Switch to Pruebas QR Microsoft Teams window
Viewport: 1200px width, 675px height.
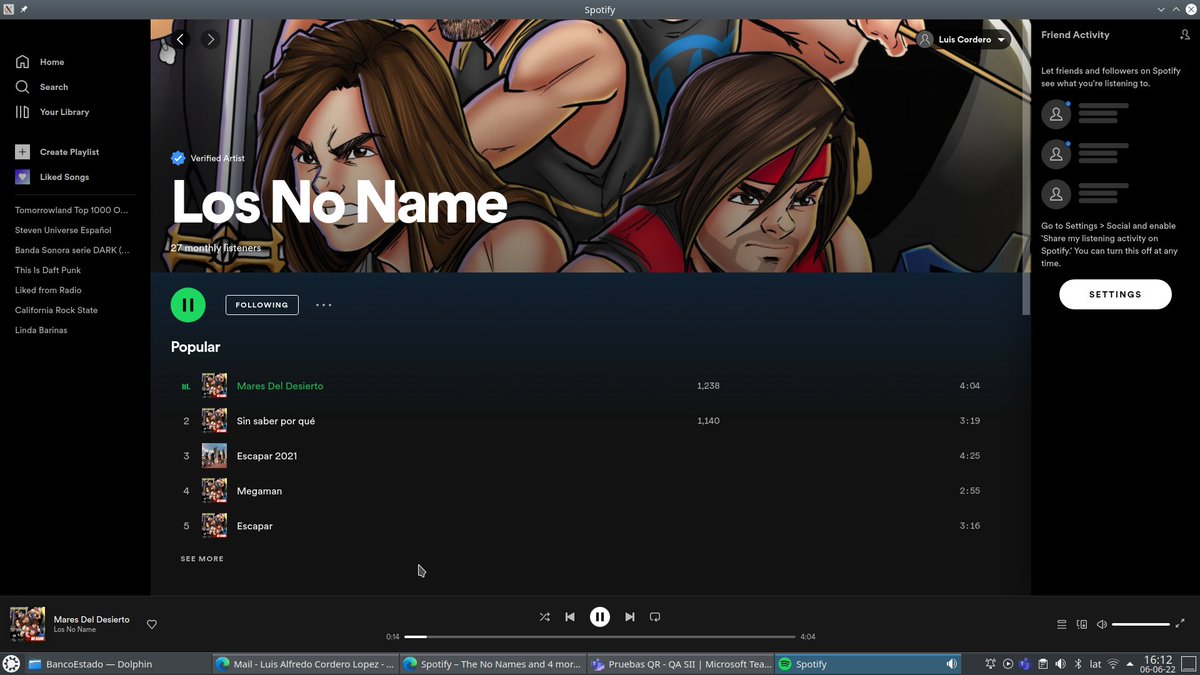point(680,664)
